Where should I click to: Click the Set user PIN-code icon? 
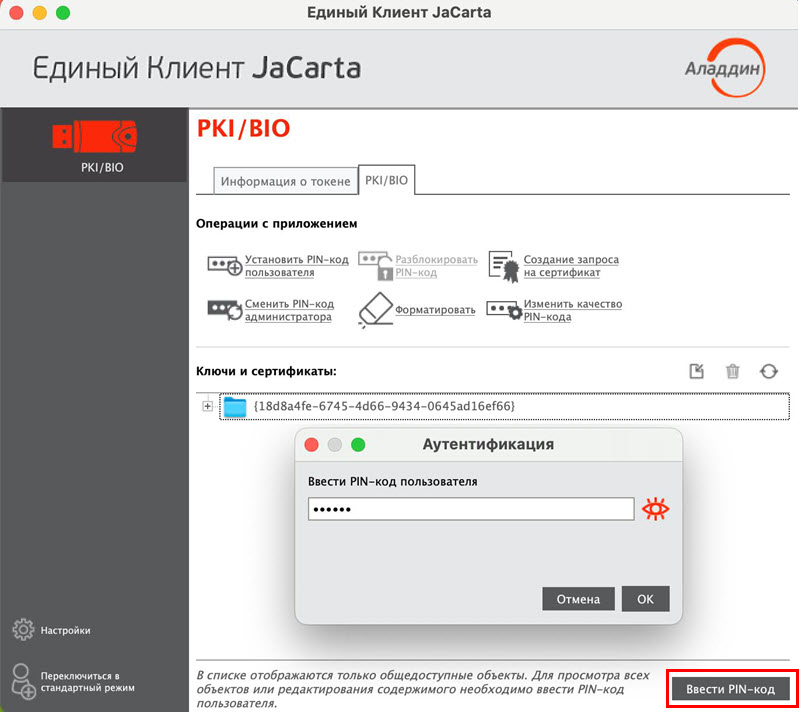coord(224,265)
